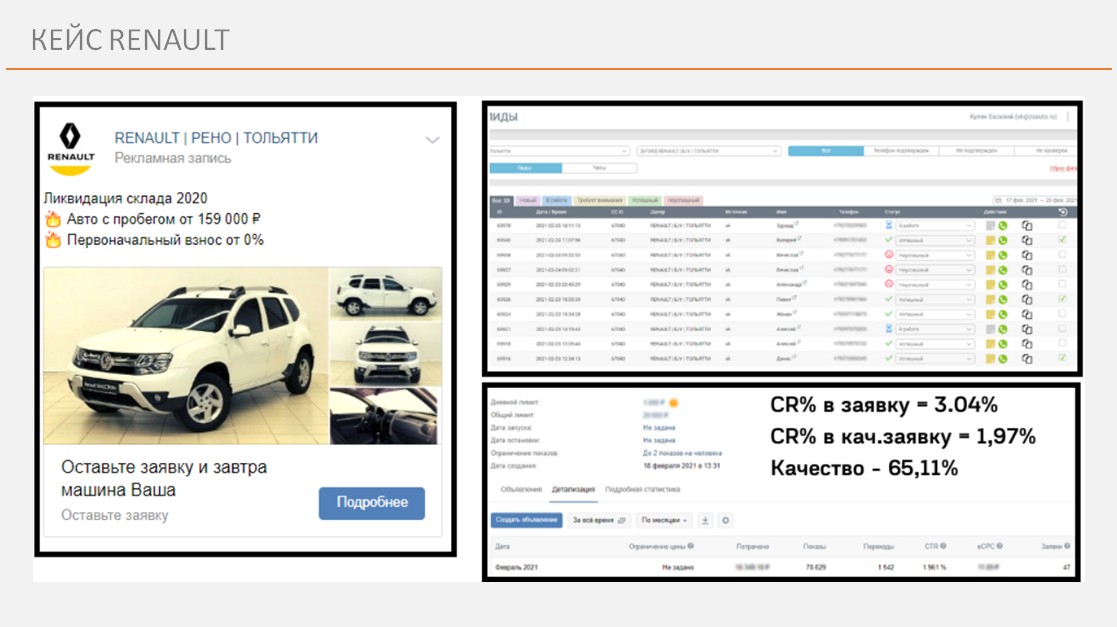Open status dropdown in Павел's row
The image size is (1117, 627).
[x=935, y=300]
